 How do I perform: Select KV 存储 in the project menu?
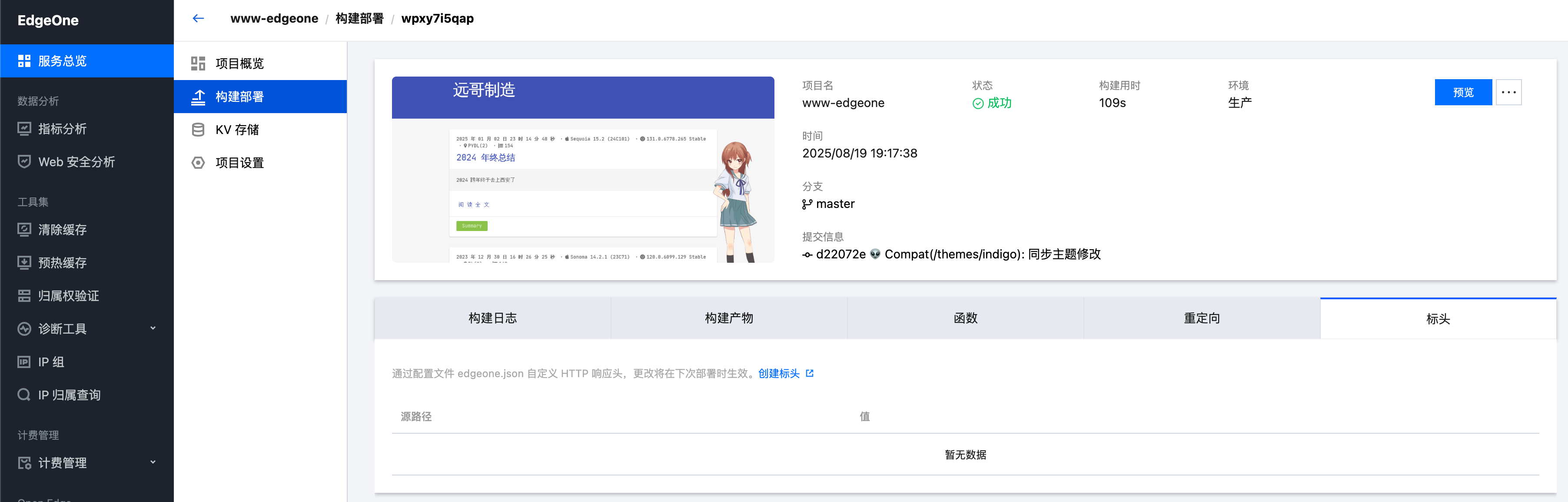(x=237, y=130)
